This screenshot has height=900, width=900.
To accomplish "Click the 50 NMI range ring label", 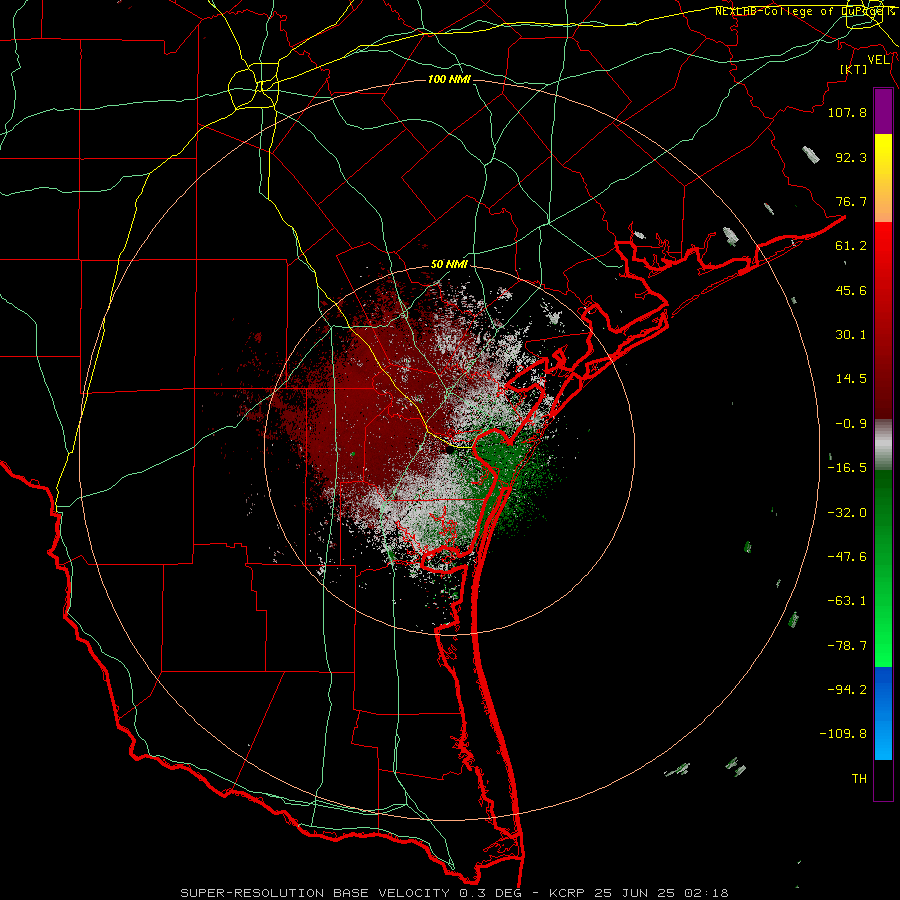I will (449, 264).
